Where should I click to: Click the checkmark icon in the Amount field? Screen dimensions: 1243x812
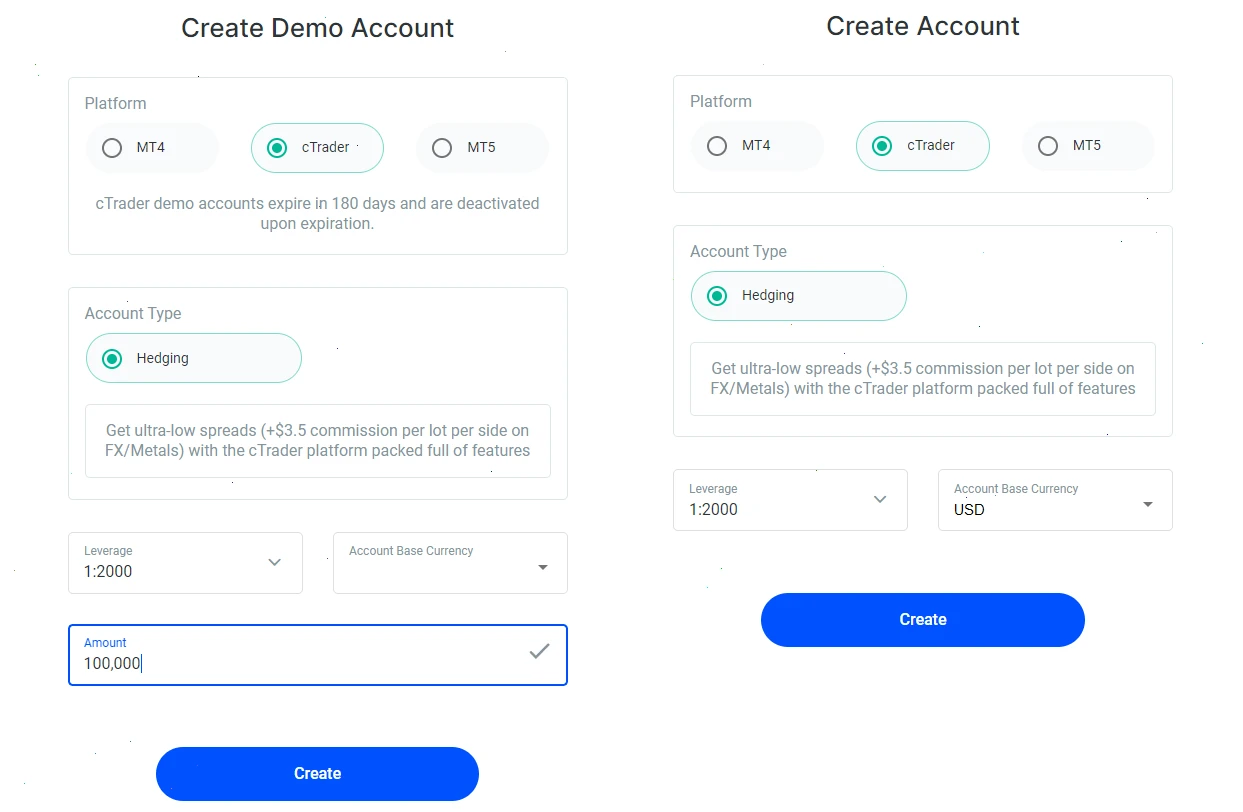click(x=539, y=651)
